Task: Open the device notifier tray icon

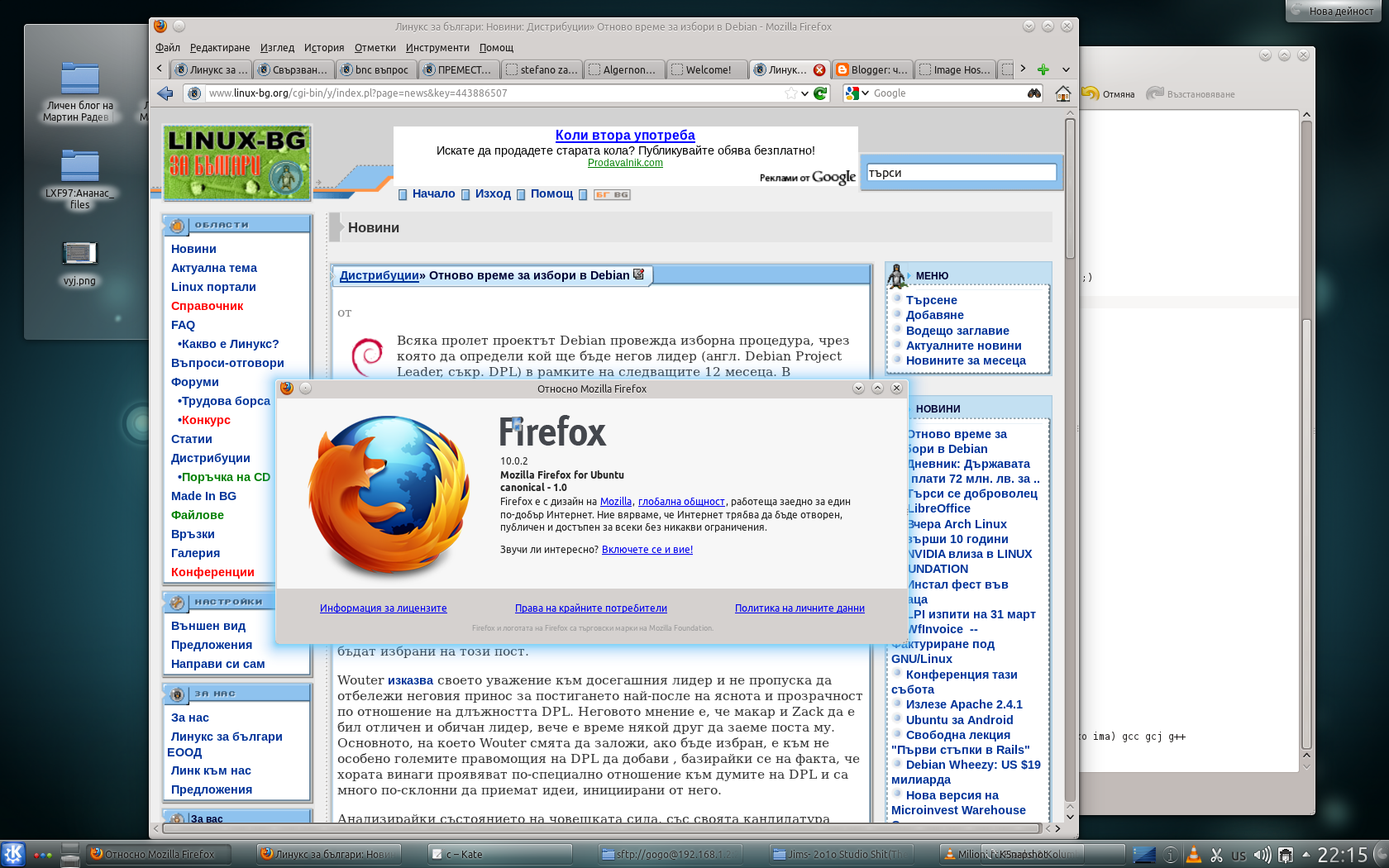Action: pos(1286,855)
